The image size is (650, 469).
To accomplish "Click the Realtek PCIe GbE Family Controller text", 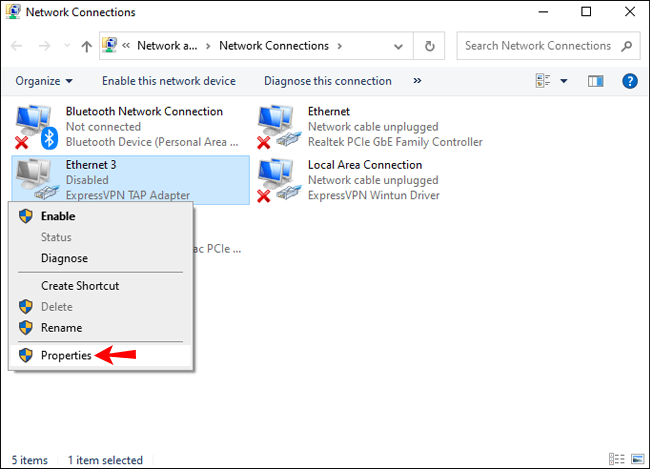I will click(395, 142).
